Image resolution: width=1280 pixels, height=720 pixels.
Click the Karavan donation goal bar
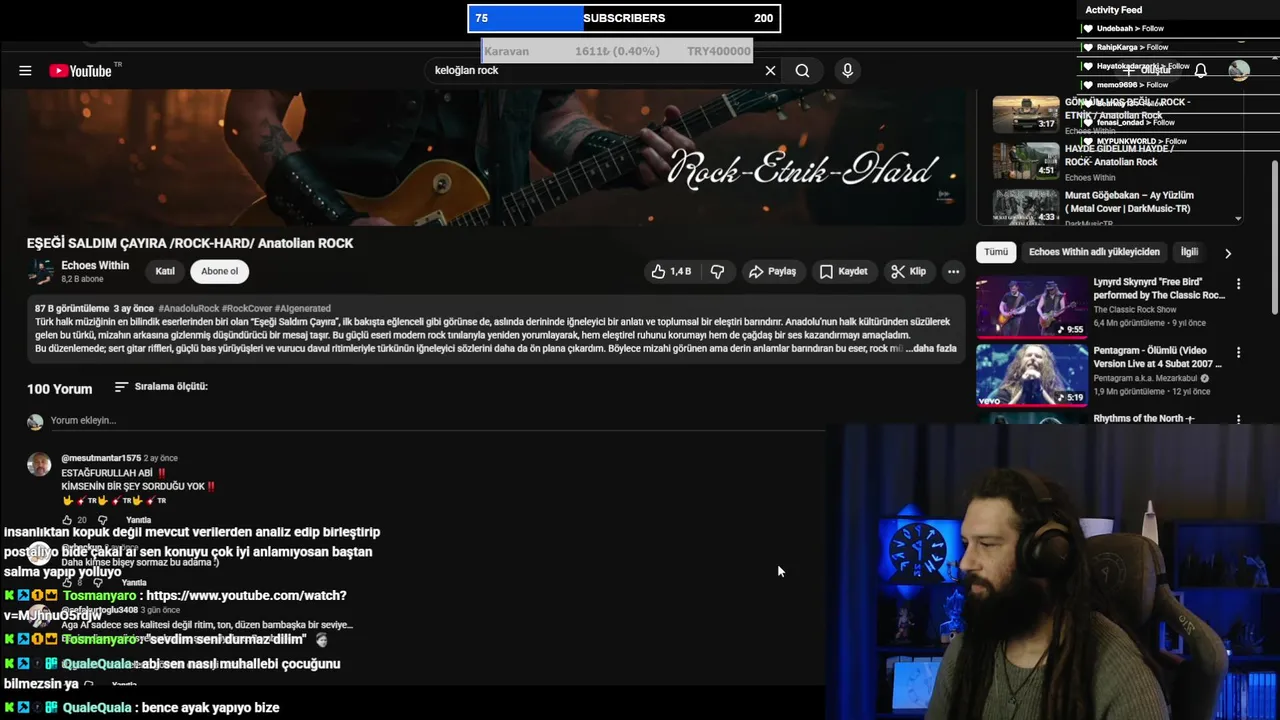click(617, 51)
